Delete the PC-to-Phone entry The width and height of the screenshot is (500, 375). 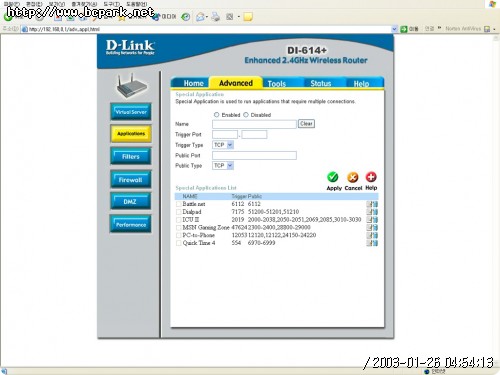[375, 235]
